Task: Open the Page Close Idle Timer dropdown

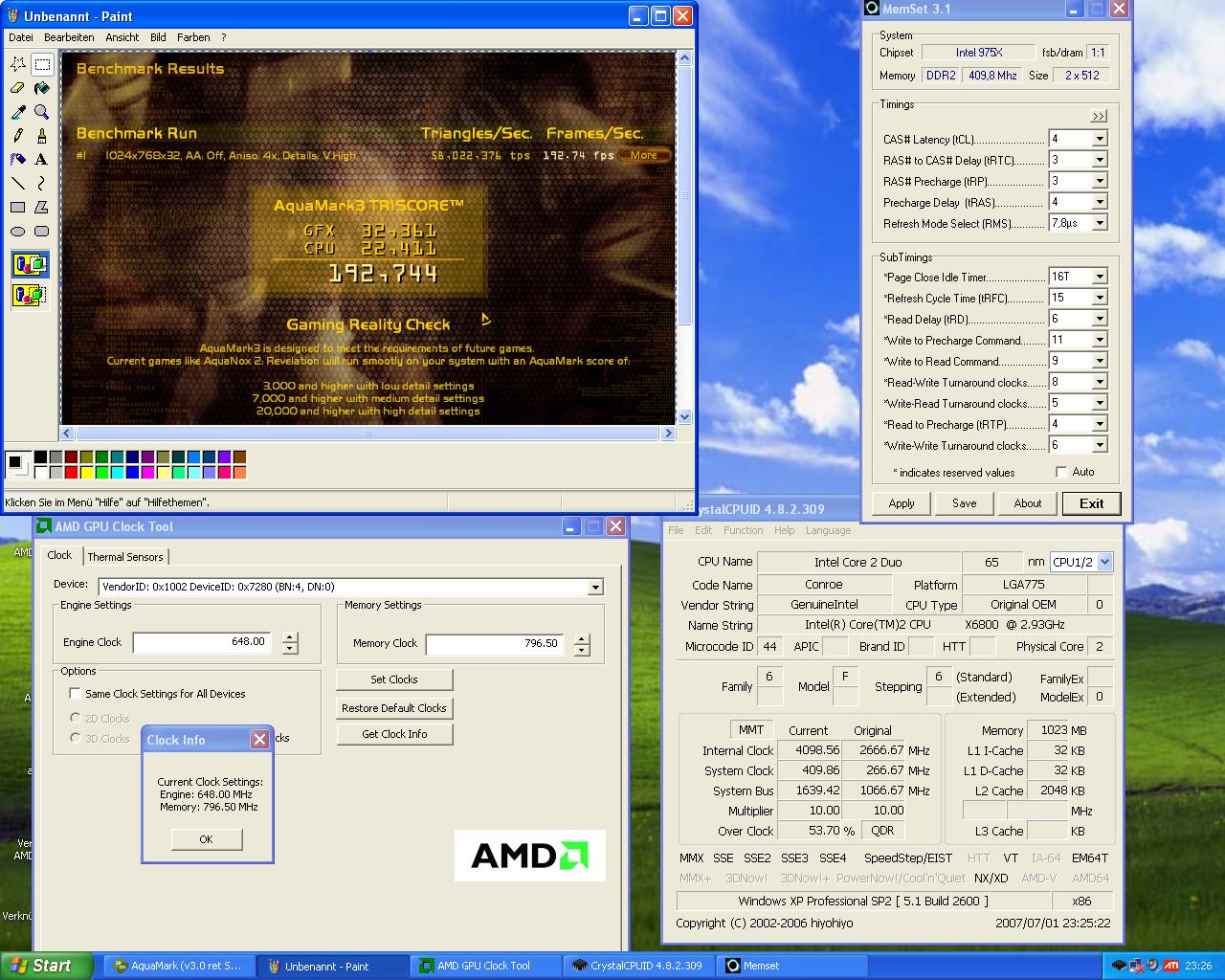Action: tap(1100, 277)
